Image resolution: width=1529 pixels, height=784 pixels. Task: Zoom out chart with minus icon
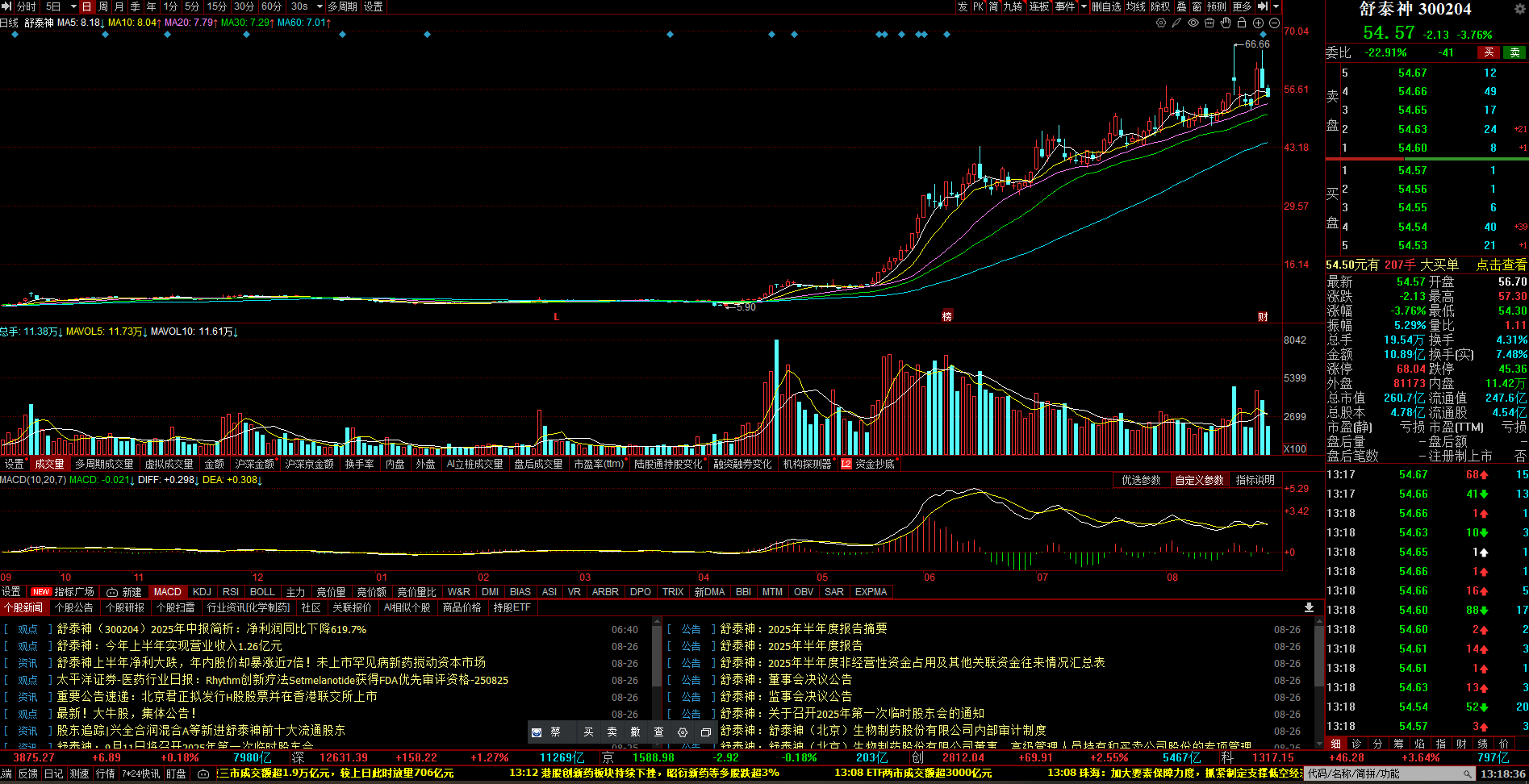1274,23
